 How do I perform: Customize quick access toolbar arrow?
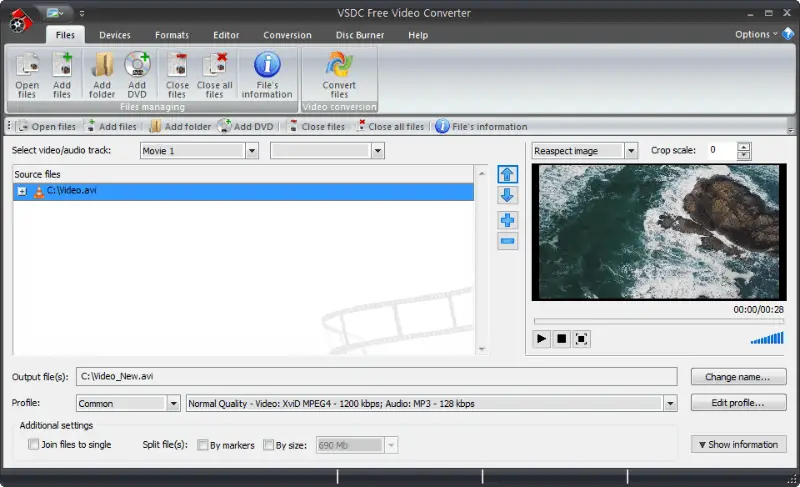[x=82, y=14]
